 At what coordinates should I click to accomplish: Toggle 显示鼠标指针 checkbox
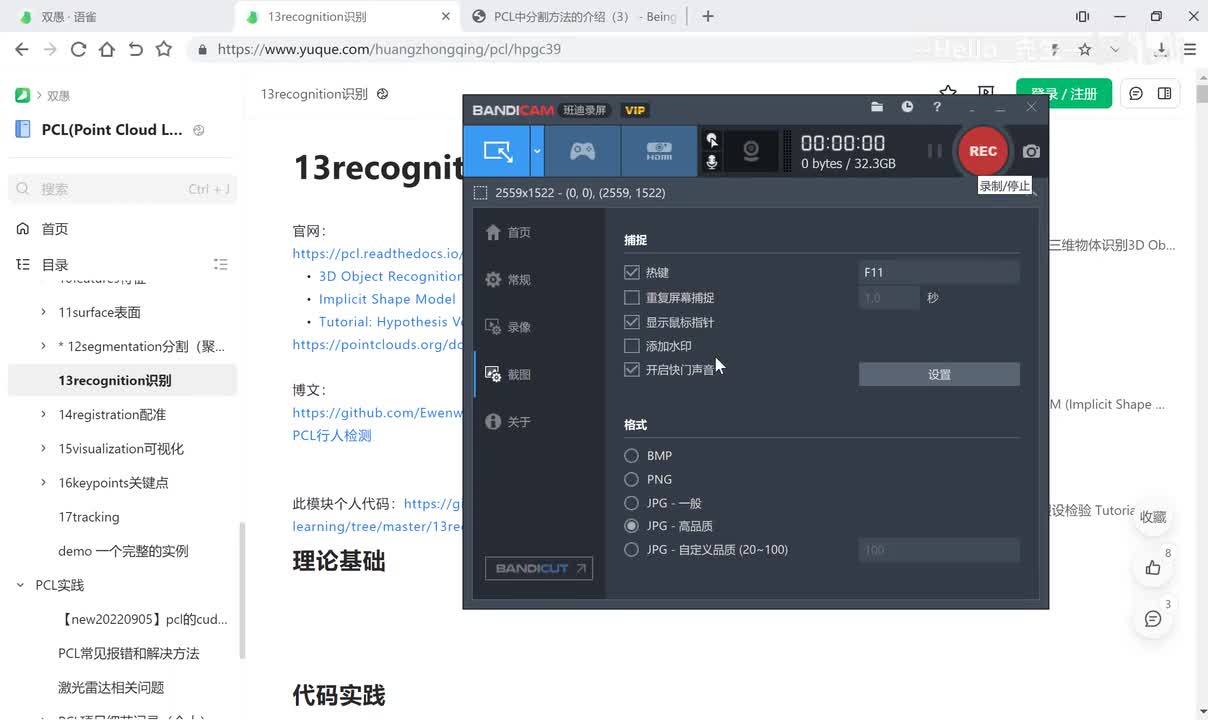coord(631,322)
